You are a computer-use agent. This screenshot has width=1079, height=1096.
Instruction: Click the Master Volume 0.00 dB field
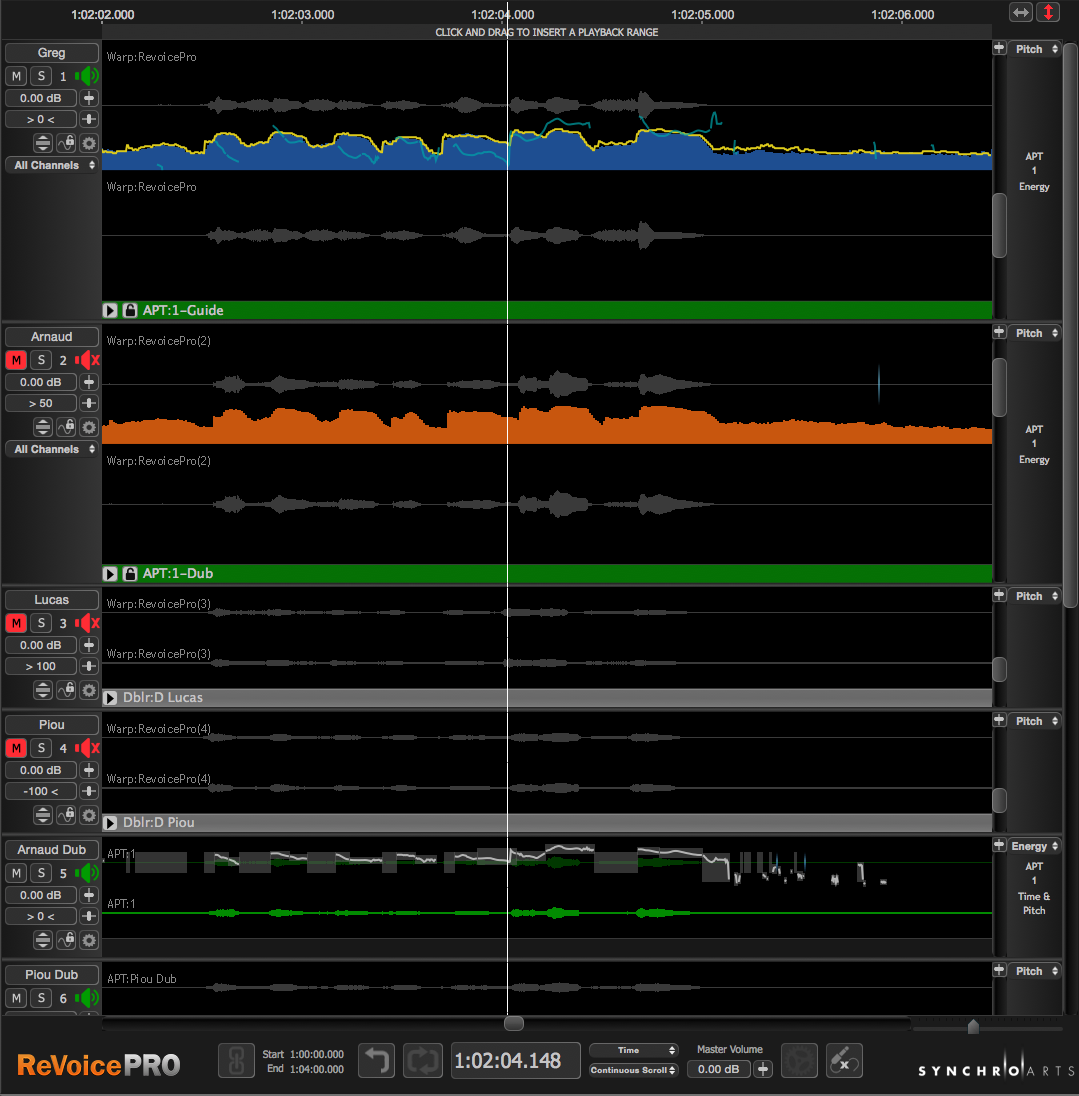pyautogui.click(x=718, y=1069)
